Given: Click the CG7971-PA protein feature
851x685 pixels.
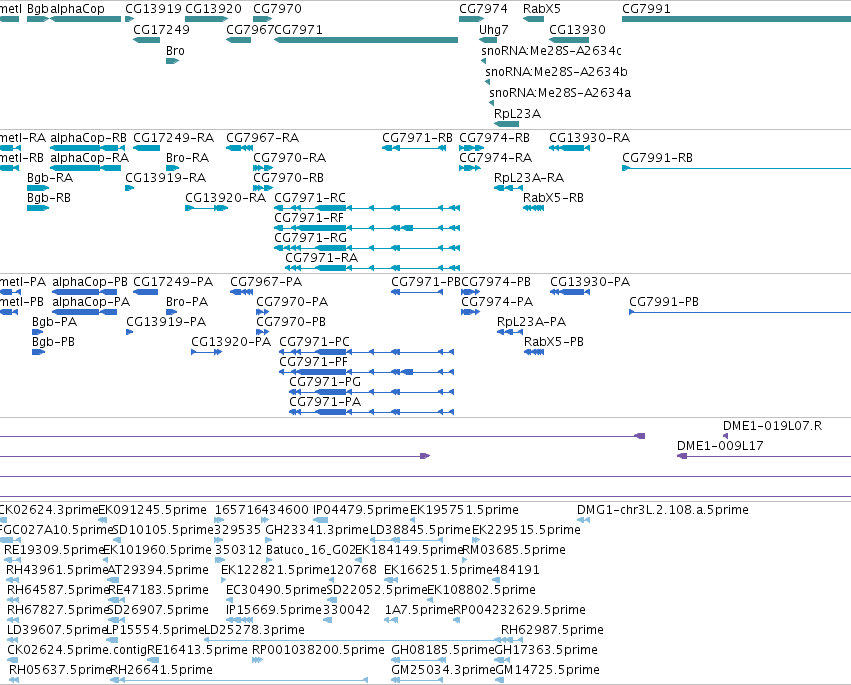Looking at the screenshot, I should pyautogui.click(x=371, y=412).
